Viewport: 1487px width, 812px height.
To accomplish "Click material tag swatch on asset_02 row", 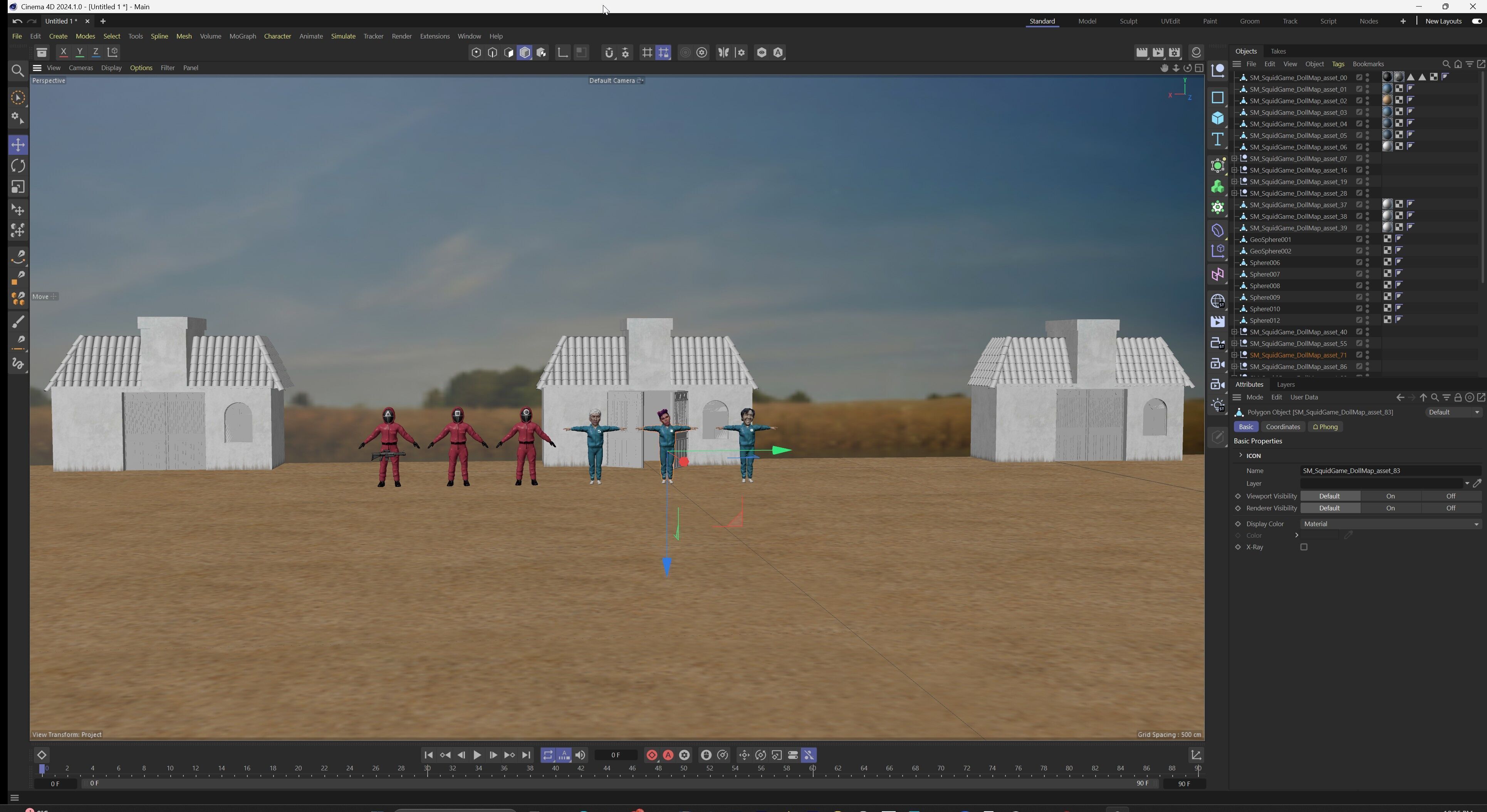I will pos(1387,101).
